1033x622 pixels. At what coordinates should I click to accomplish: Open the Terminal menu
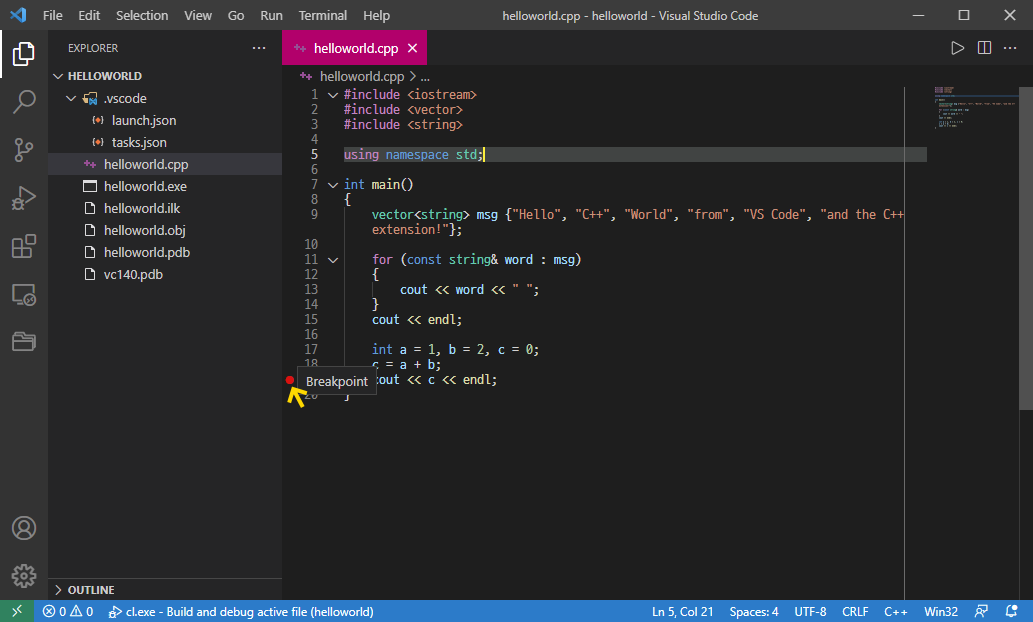pos(323,15)
